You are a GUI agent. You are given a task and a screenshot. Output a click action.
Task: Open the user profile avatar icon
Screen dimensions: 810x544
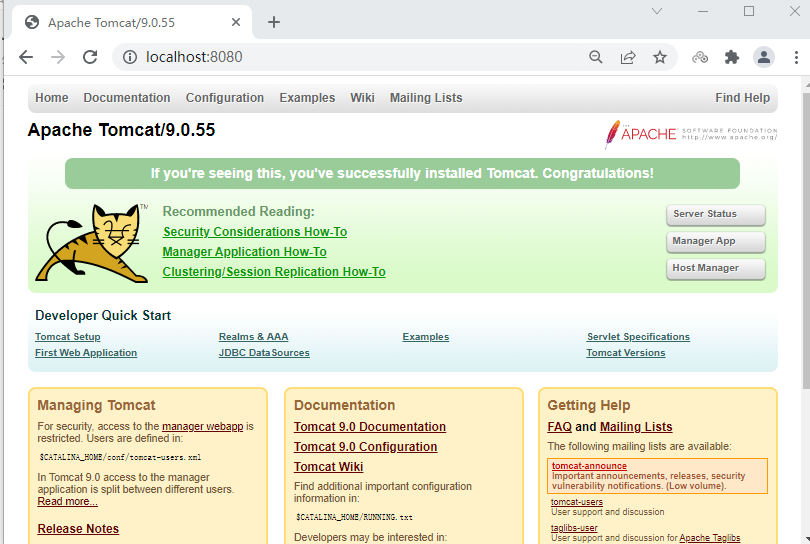point(764,57)
